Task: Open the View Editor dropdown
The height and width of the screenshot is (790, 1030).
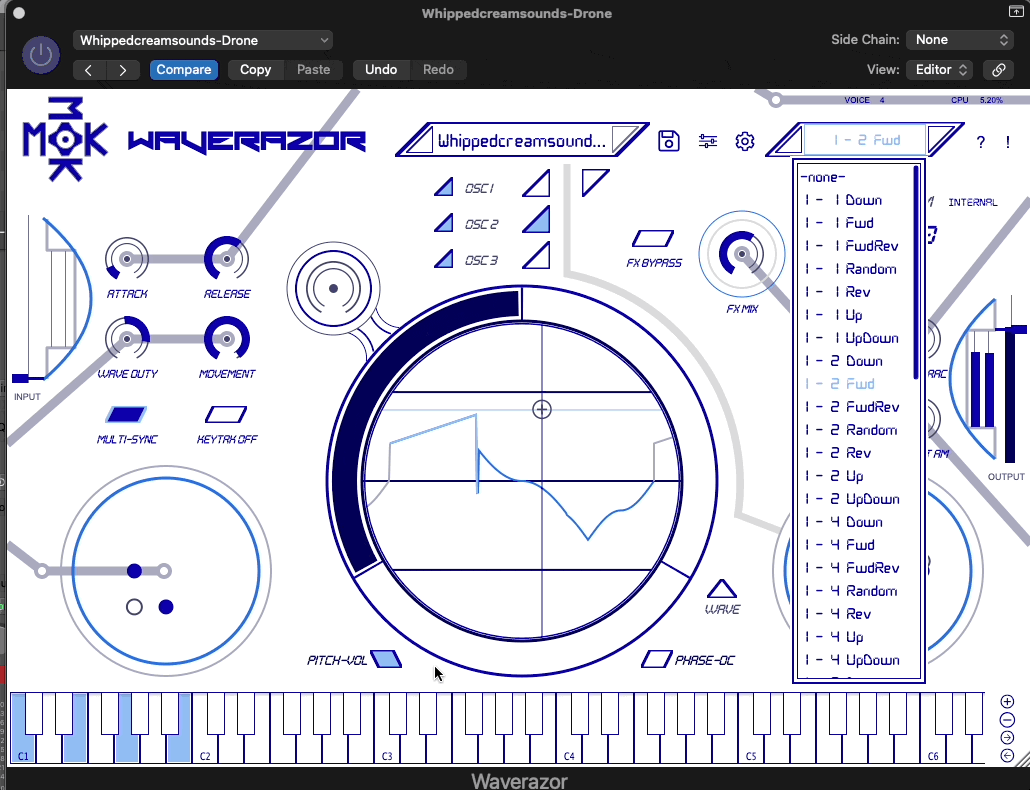Action: pyautogui.click(x=940, y=70)
